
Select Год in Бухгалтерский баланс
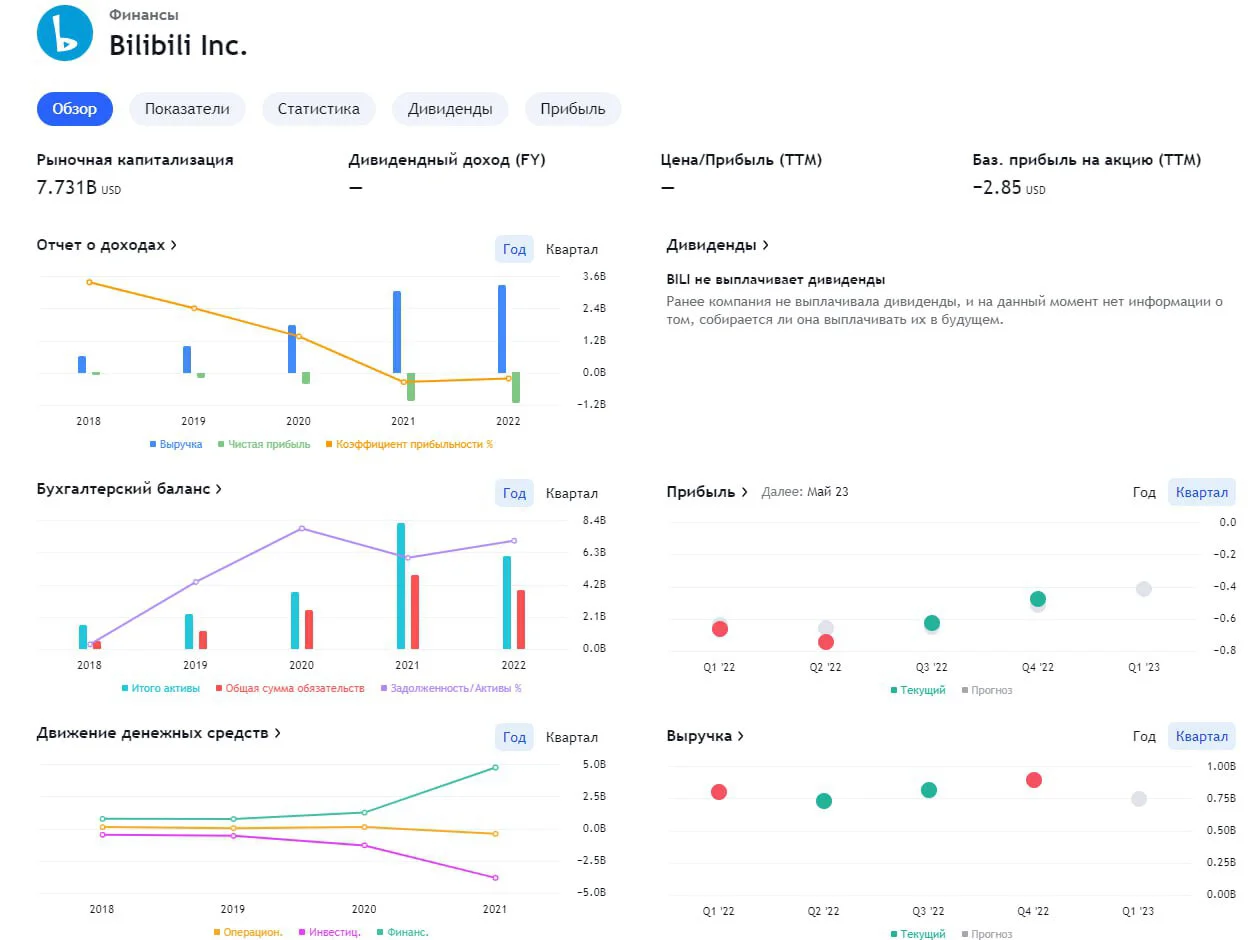[x=514, y=493]
